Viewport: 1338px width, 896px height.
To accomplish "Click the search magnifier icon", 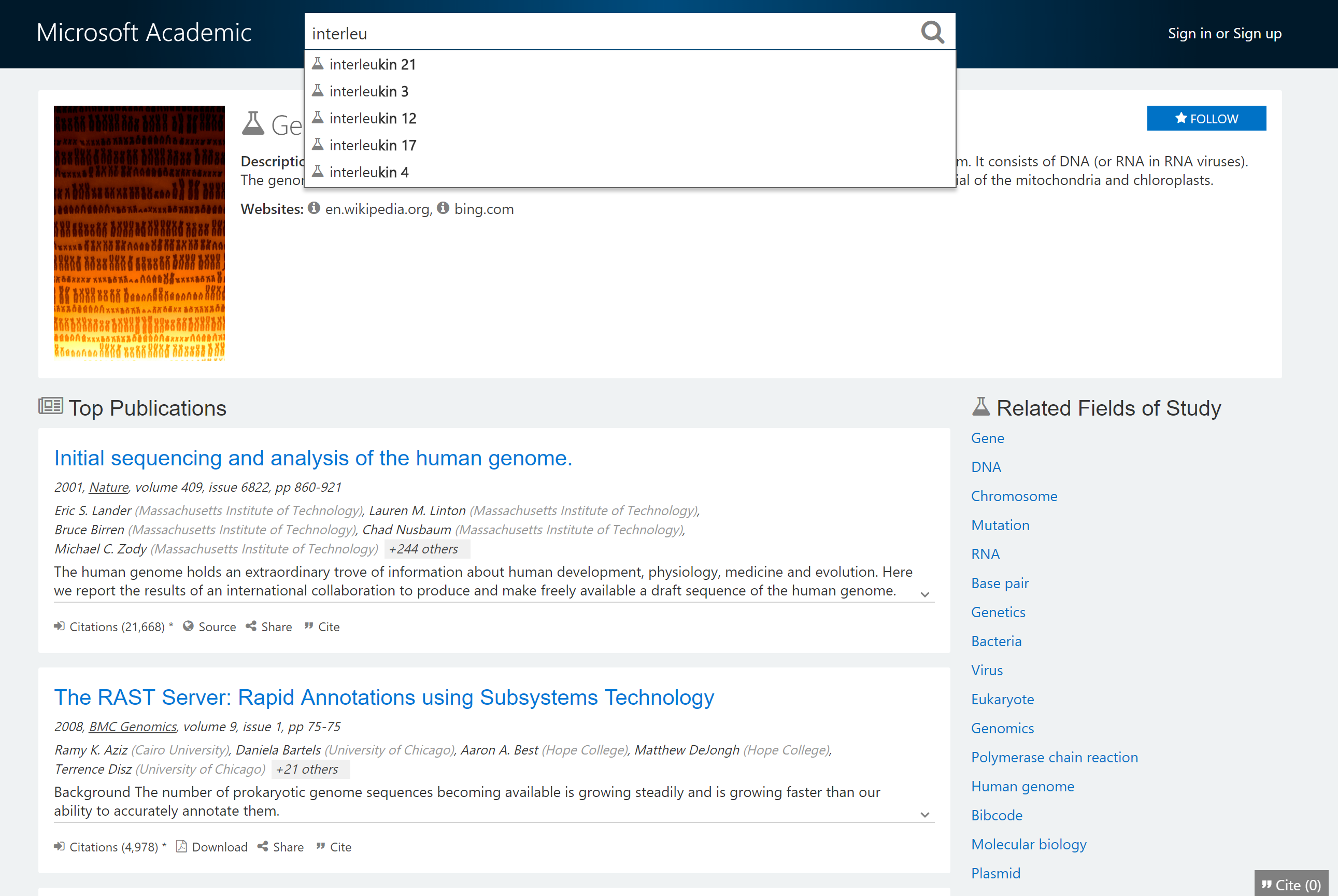I will pos(932,33).
